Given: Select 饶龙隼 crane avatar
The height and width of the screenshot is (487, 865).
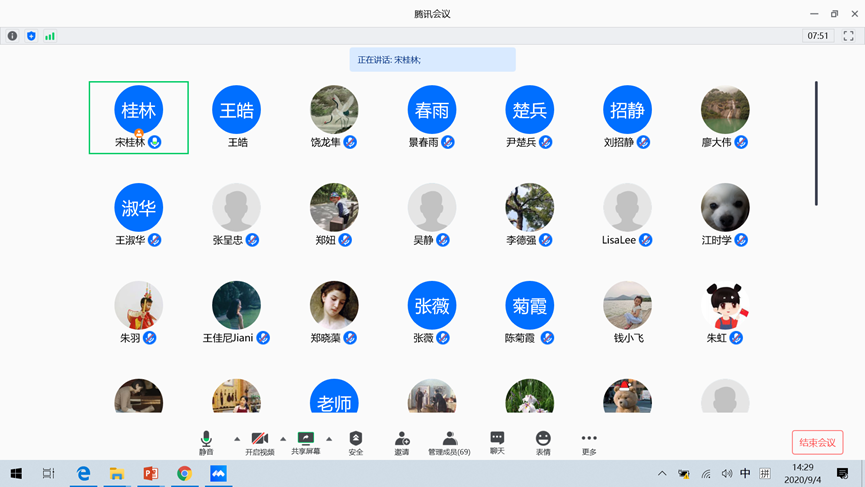Looking at the screenshot, I should point(334,110).
